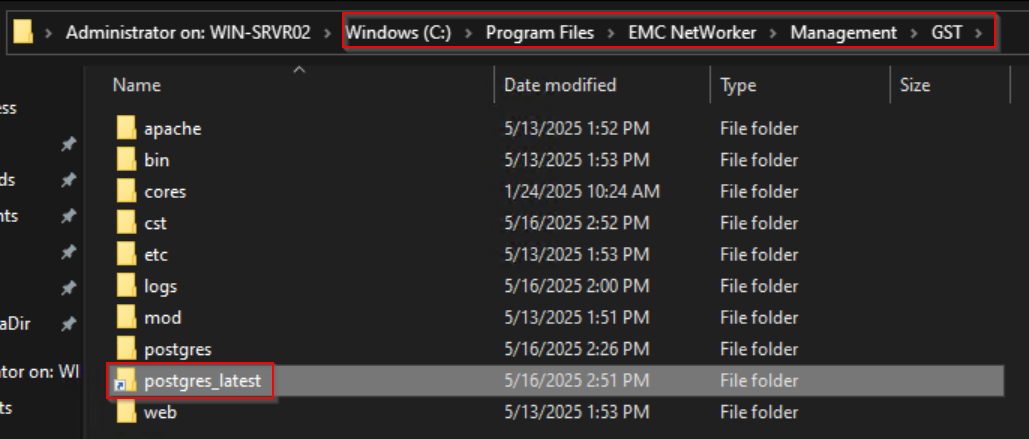Expand the chevron after 'EMC NetWorker' breadcrumb
1029x439 pixels.
pos(773,33)
